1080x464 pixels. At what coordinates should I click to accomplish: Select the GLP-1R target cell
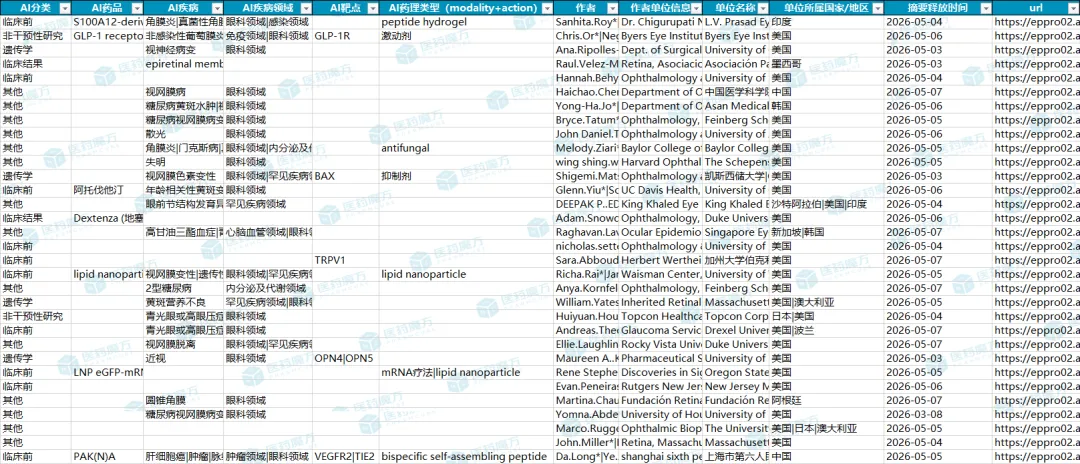pyautogui.click(x=346, y=36)
